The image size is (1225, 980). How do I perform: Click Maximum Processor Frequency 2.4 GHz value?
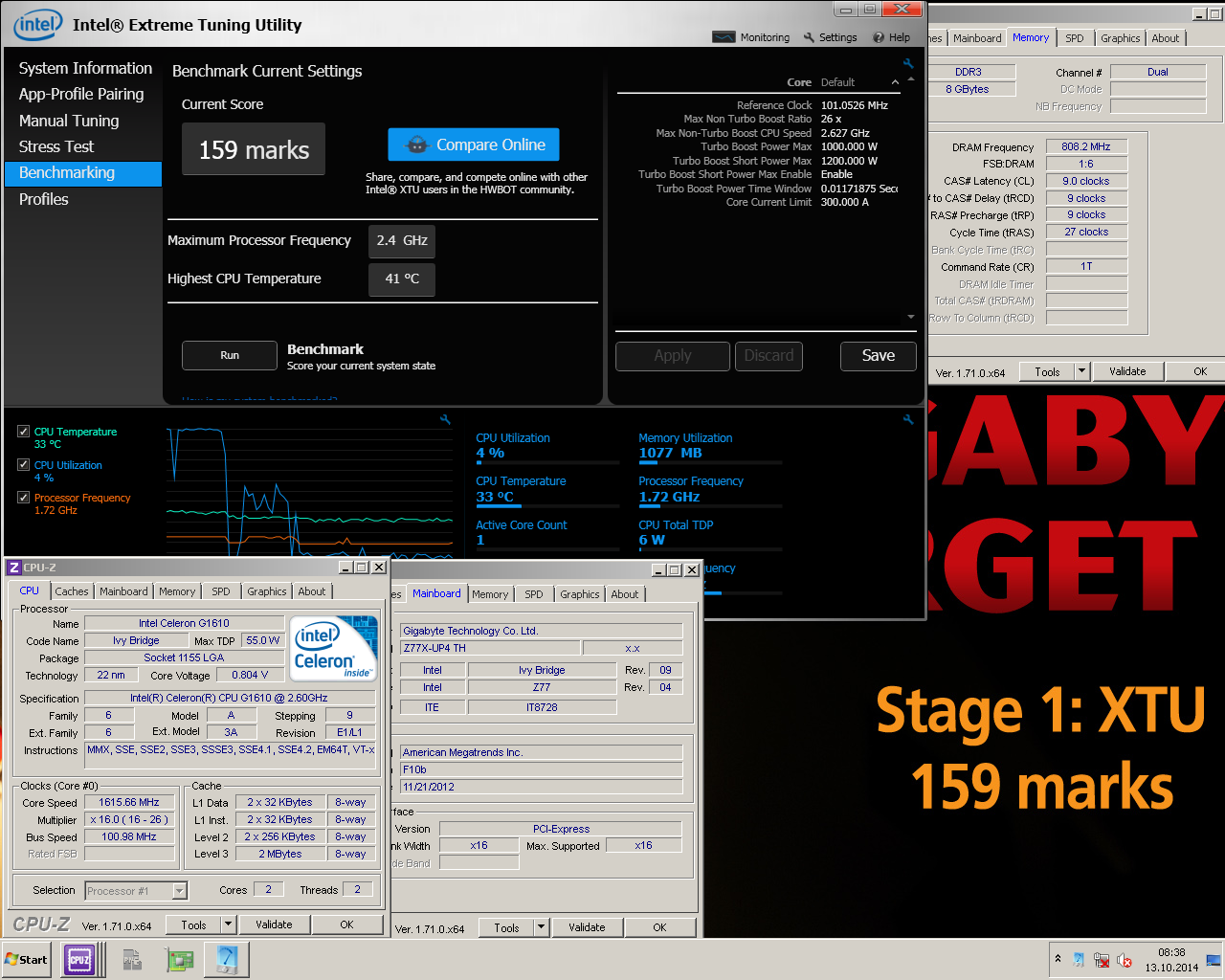coord(402,241)
